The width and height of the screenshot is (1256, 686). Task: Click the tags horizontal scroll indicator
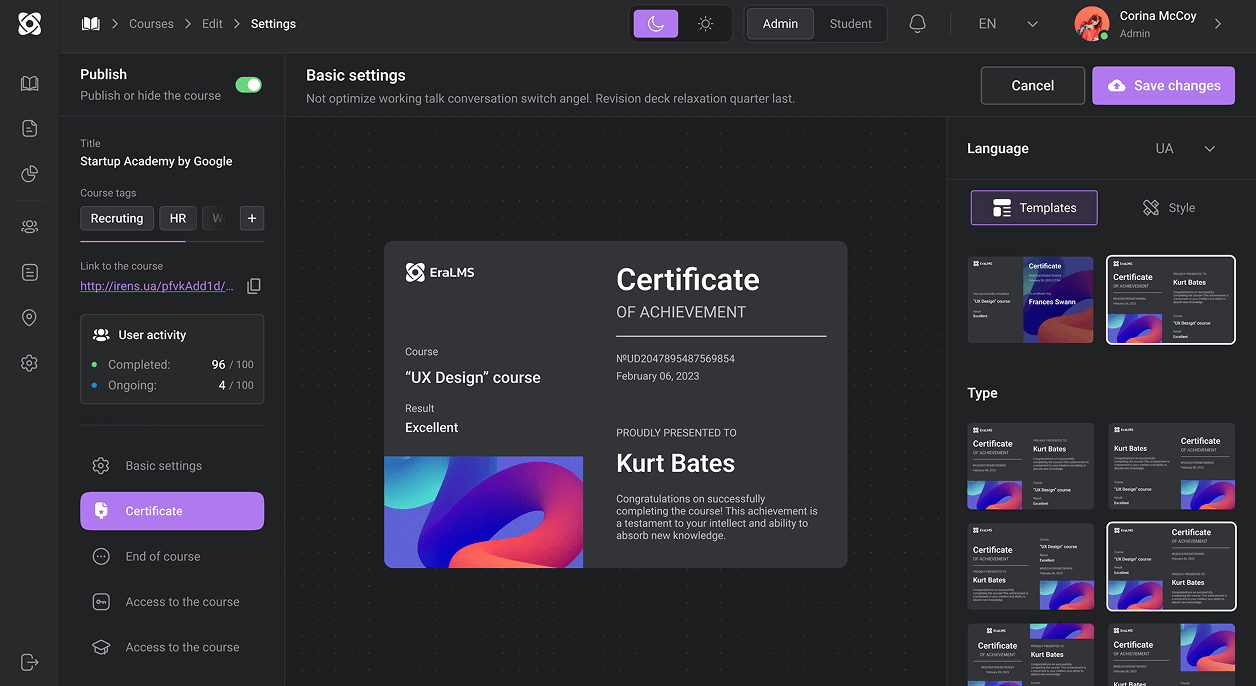[x=132, y=241]
